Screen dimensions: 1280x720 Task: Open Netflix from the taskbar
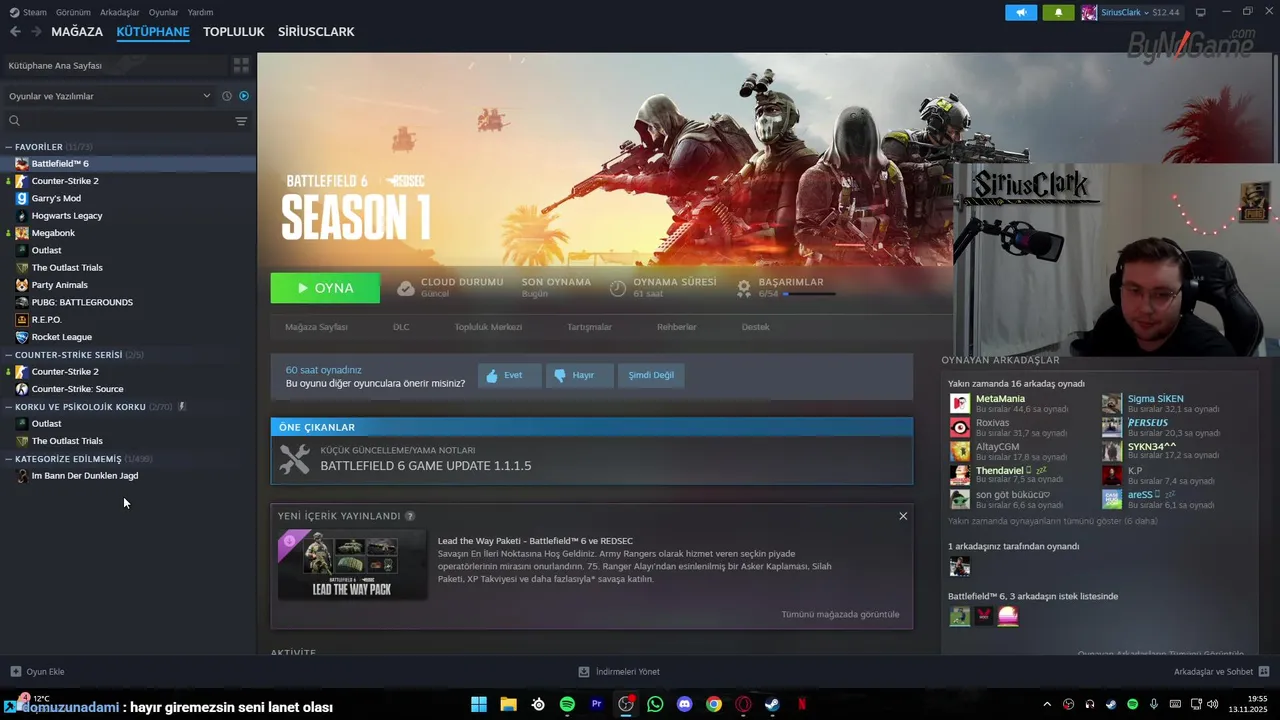(801, 704)
